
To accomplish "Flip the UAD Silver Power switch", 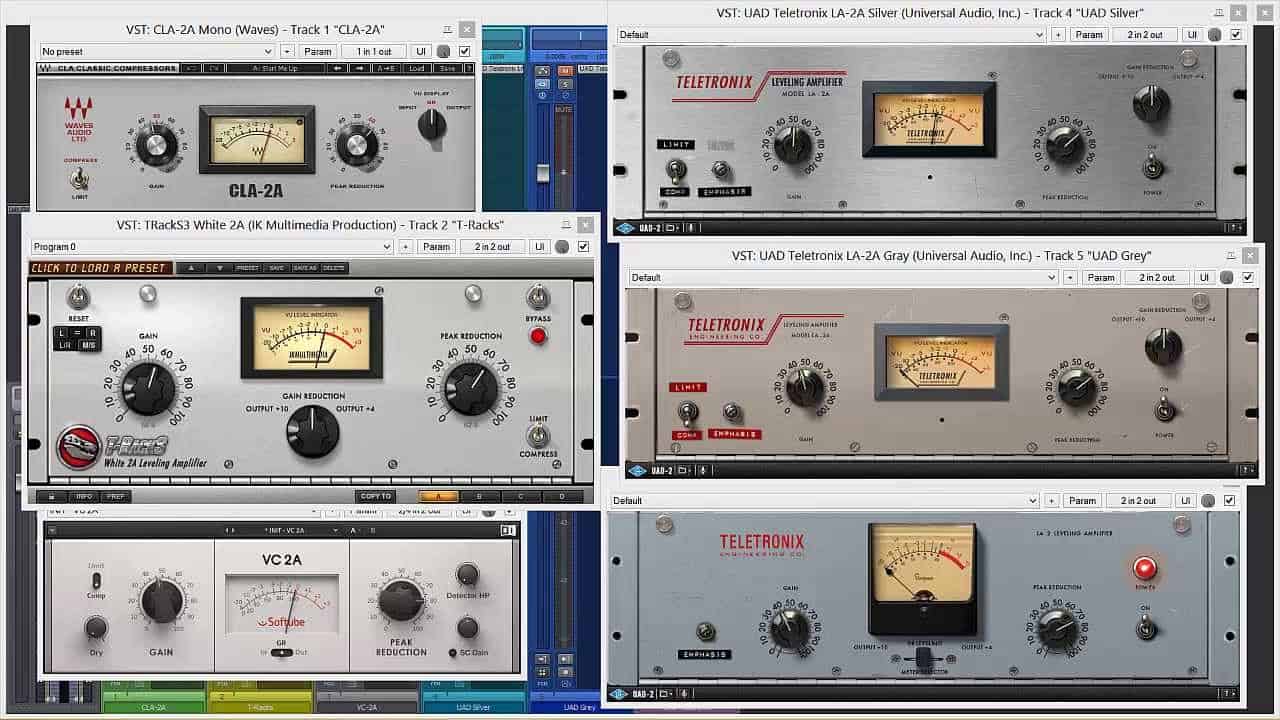I will point(1152,167).
